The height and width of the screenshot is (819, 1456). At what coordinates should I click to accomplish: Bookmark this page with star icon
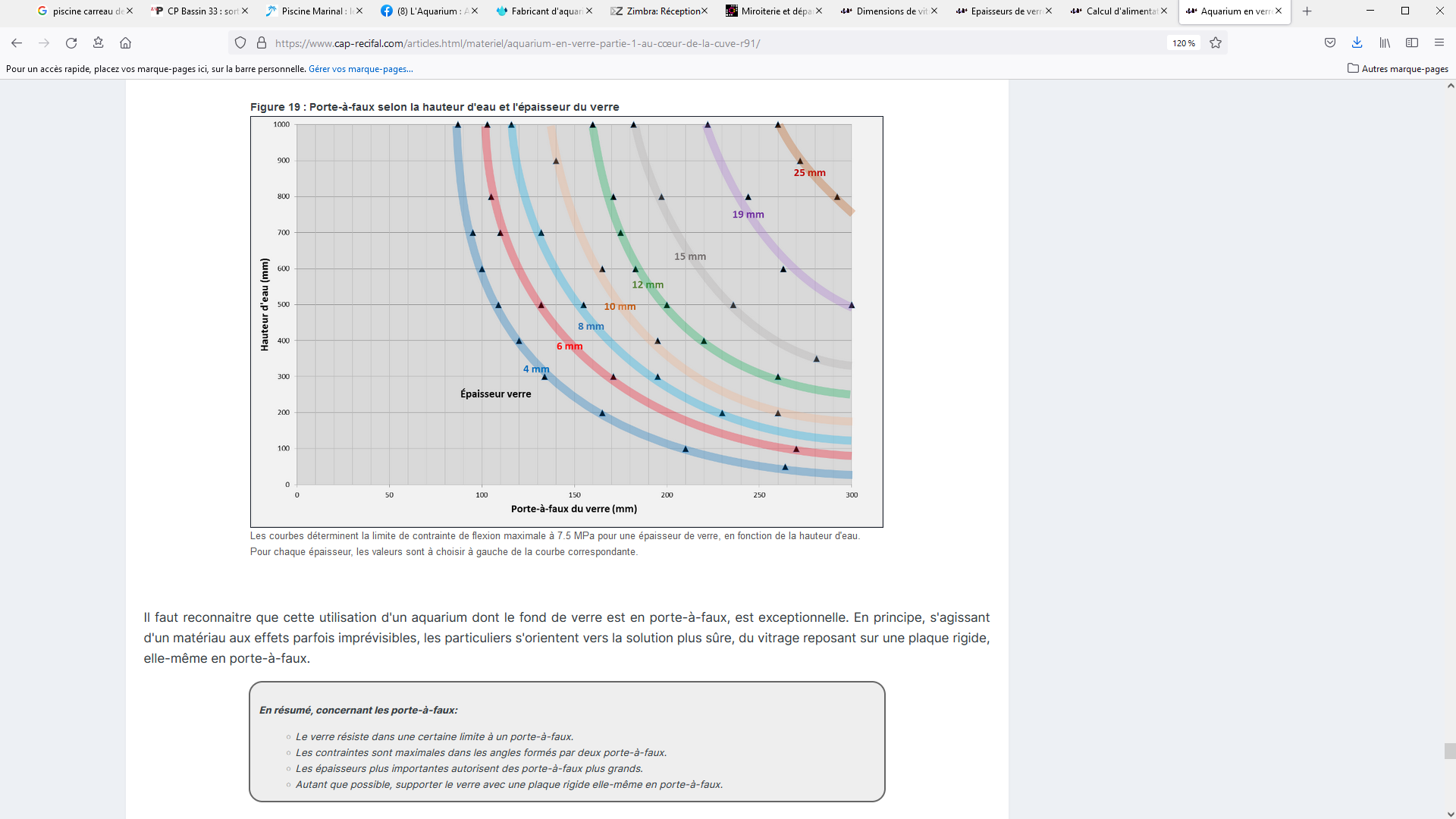click(1216, 43)
